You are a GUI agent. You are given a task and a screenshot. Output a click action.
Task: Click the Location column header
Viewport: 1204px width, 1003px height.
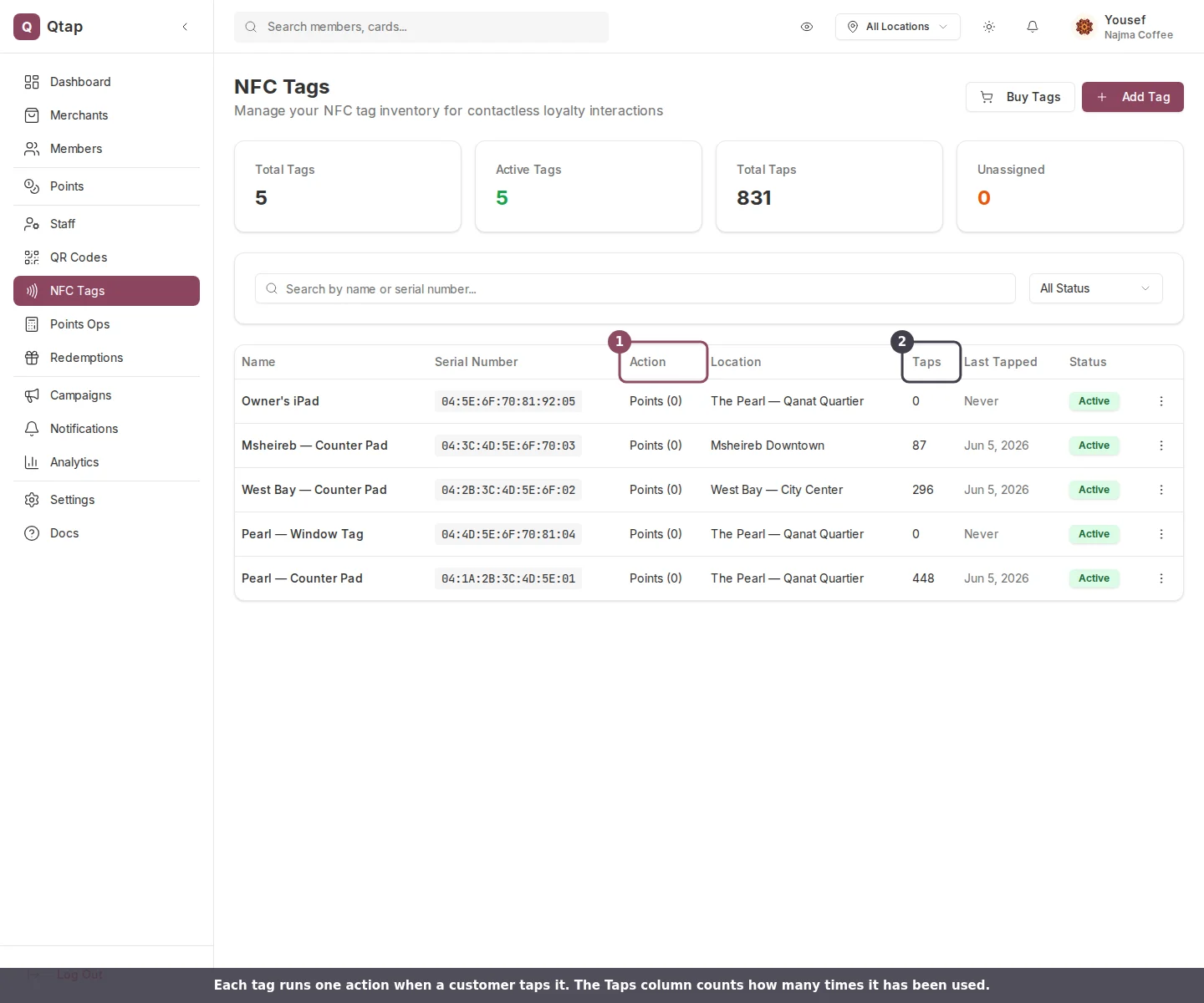click(x=736, y=362)
